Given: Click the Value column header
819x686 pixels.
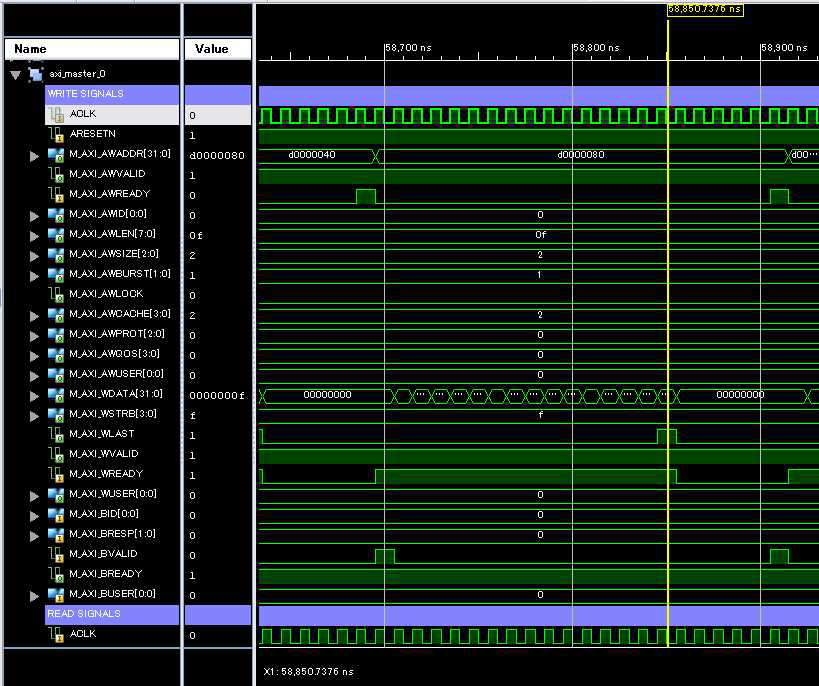Looking at the screenshot, I should 216,48.
